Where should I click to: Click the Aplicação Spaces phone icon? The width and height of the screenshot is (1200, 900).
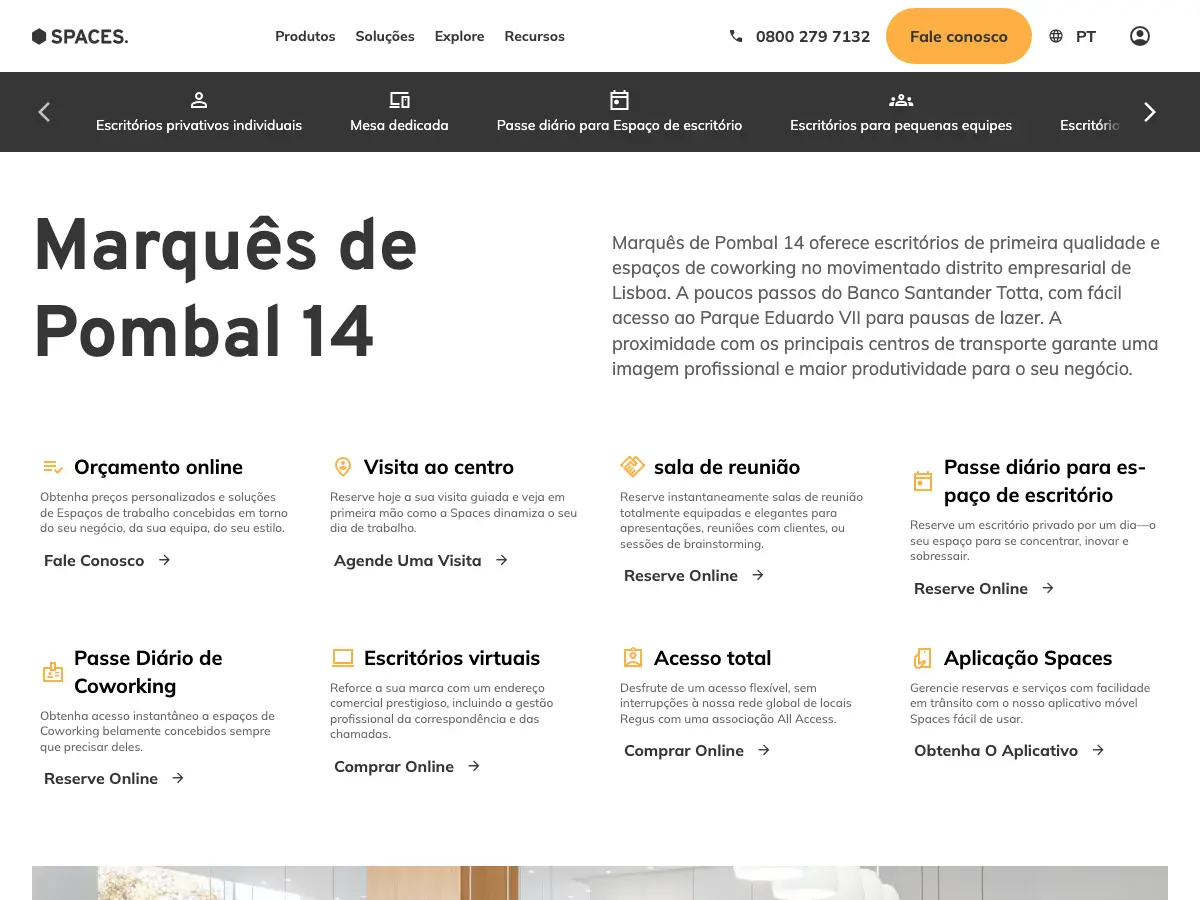[x=922, y=658]
